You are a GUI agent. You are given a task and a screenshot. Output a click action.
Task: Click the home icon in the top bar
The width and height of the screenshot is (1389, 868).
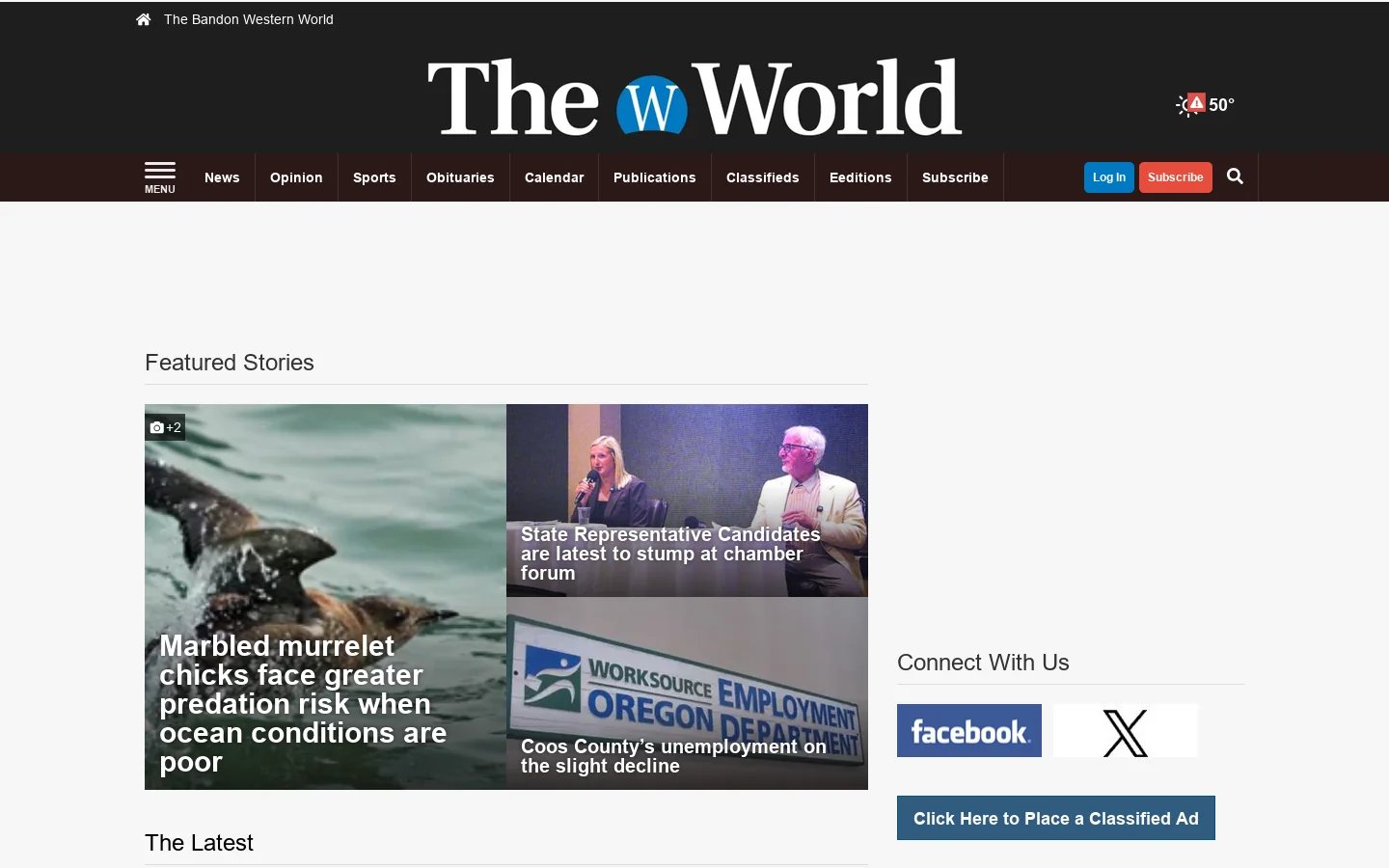[143, 19]
